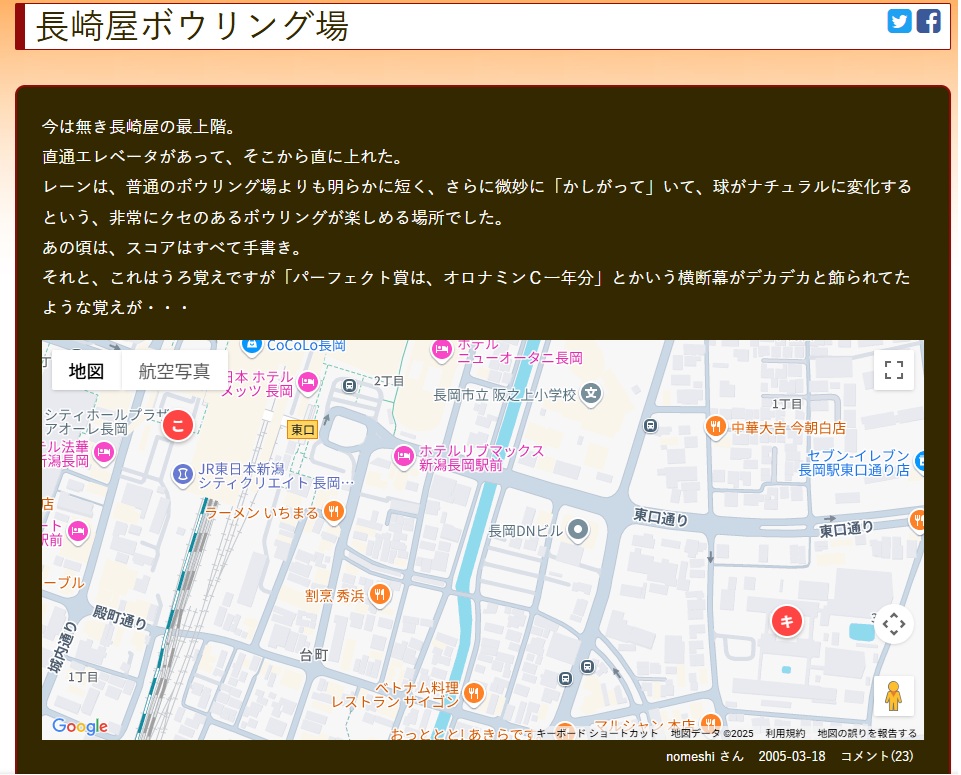Click the line あの頃は、スコアはすべて手書き。

[173, 248]
